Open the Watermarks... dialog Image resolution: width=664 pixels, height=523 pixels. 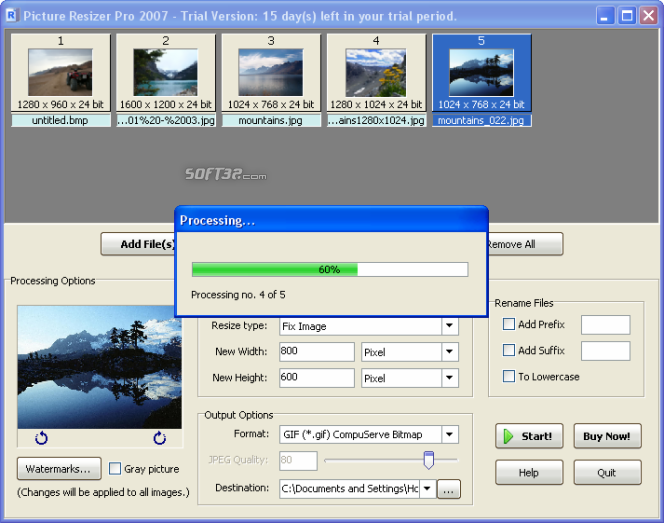point(59,468)
